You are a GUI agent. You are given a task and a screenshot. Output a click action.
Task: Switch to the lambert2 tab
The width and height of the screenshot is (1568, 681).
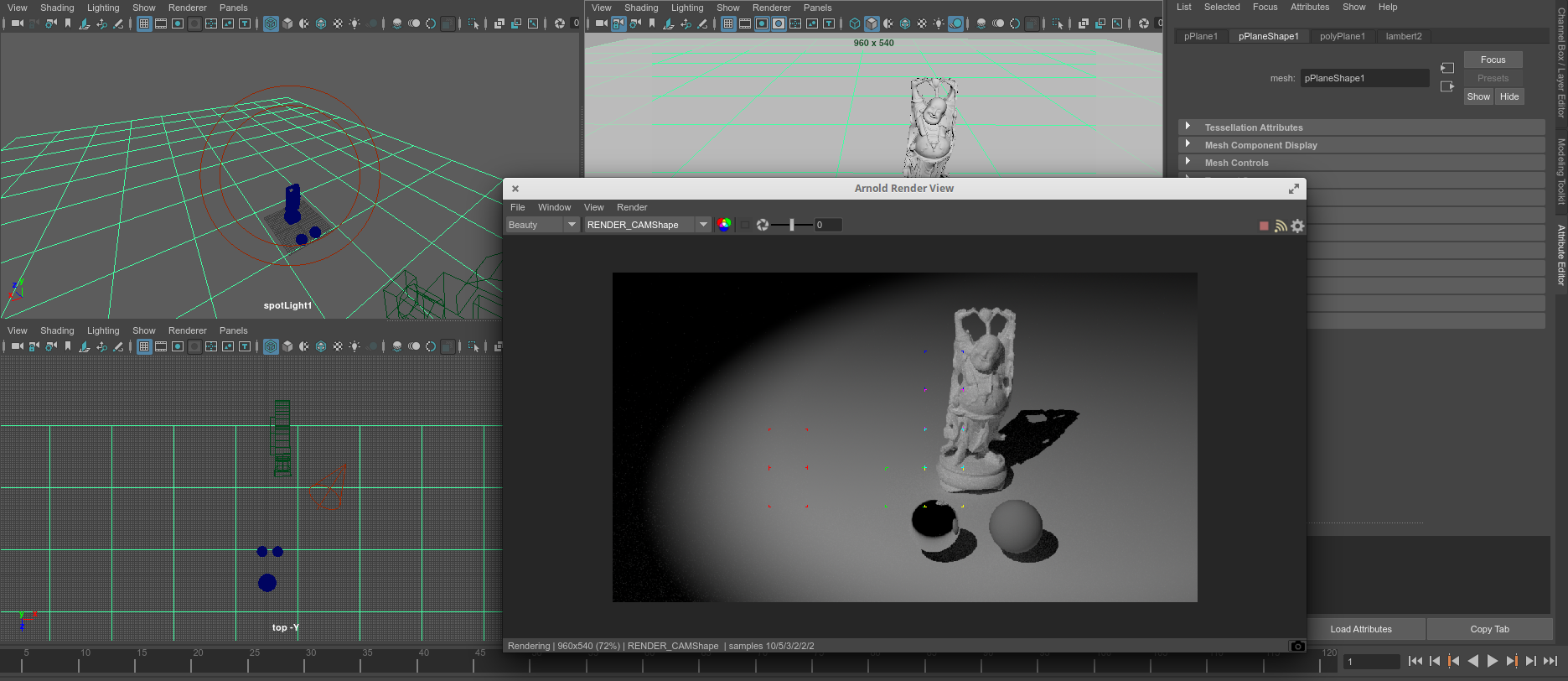[x=1403, y=36]
